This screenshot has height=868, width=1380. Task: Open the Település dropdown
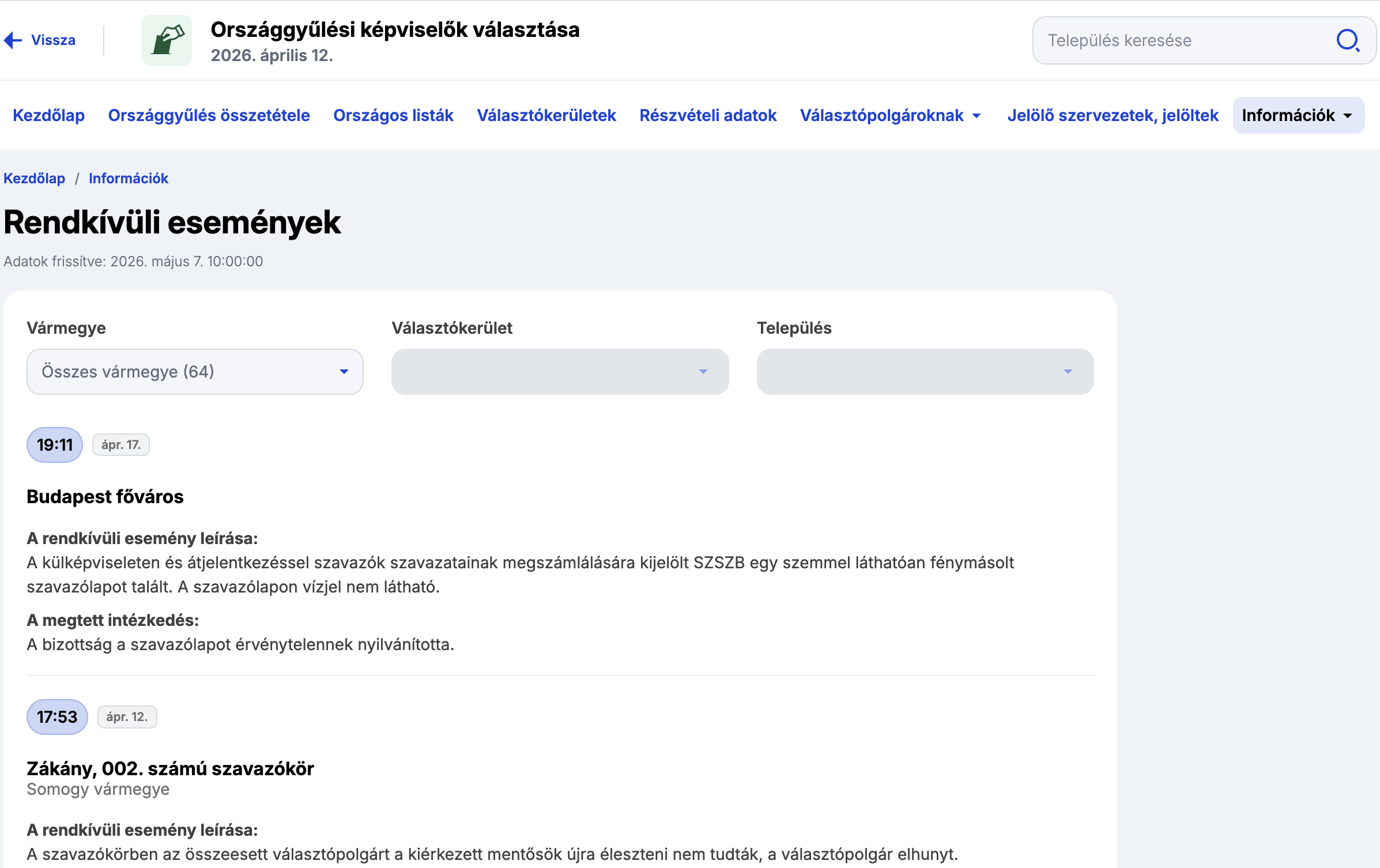coord(925,372)
